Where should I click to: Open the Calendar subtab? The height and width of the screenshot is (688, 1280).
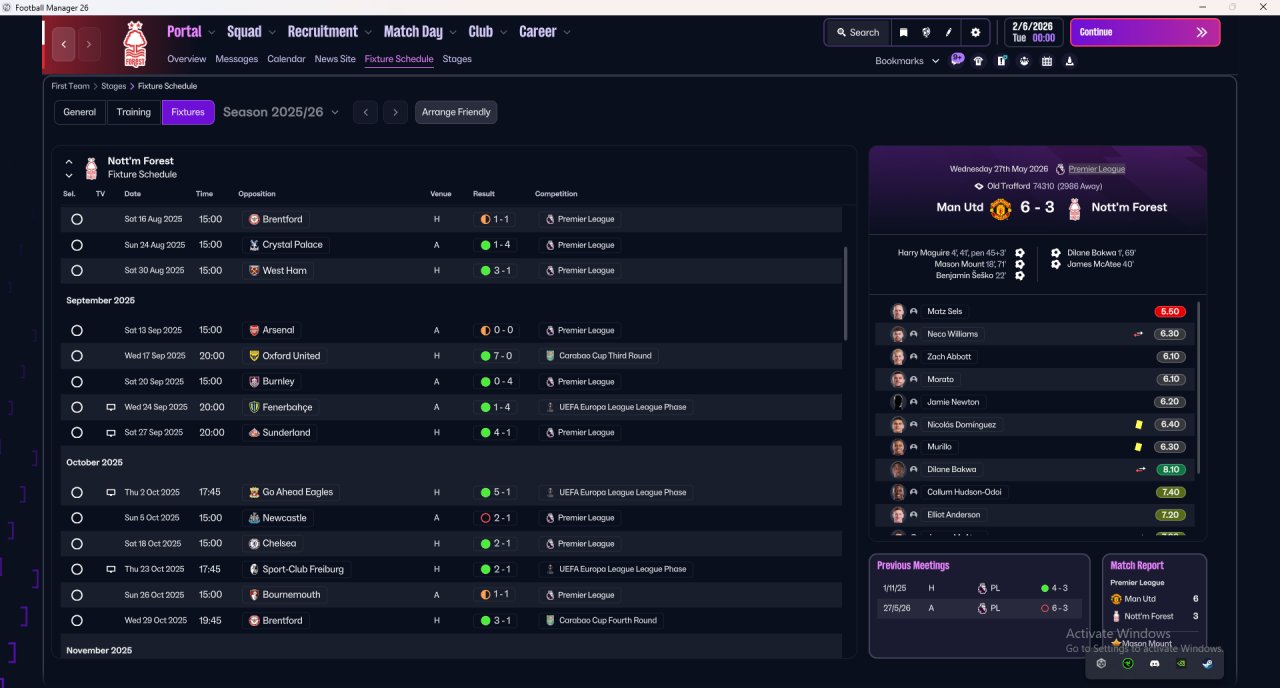point(287,59)
